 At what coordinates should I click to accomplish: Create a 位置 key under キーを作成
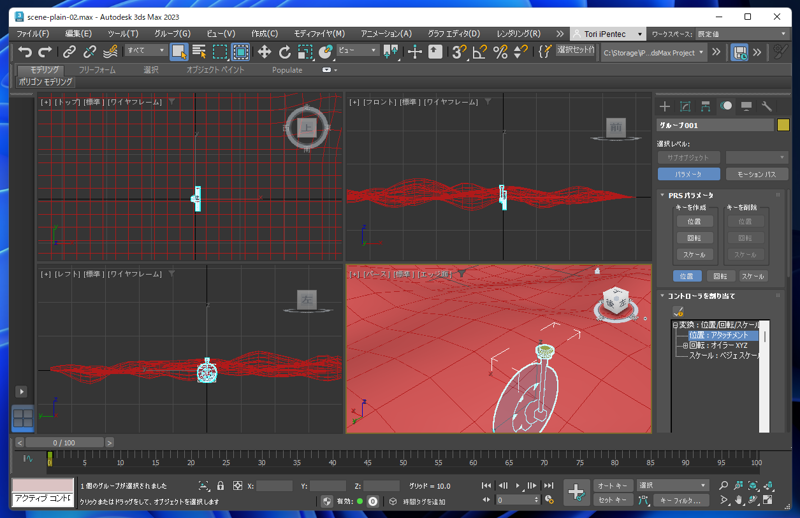click(694, 221)
